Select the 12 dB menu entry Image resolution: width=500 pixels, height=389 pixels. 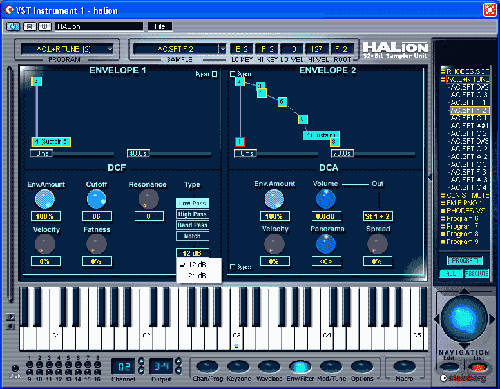pos(198,265)
